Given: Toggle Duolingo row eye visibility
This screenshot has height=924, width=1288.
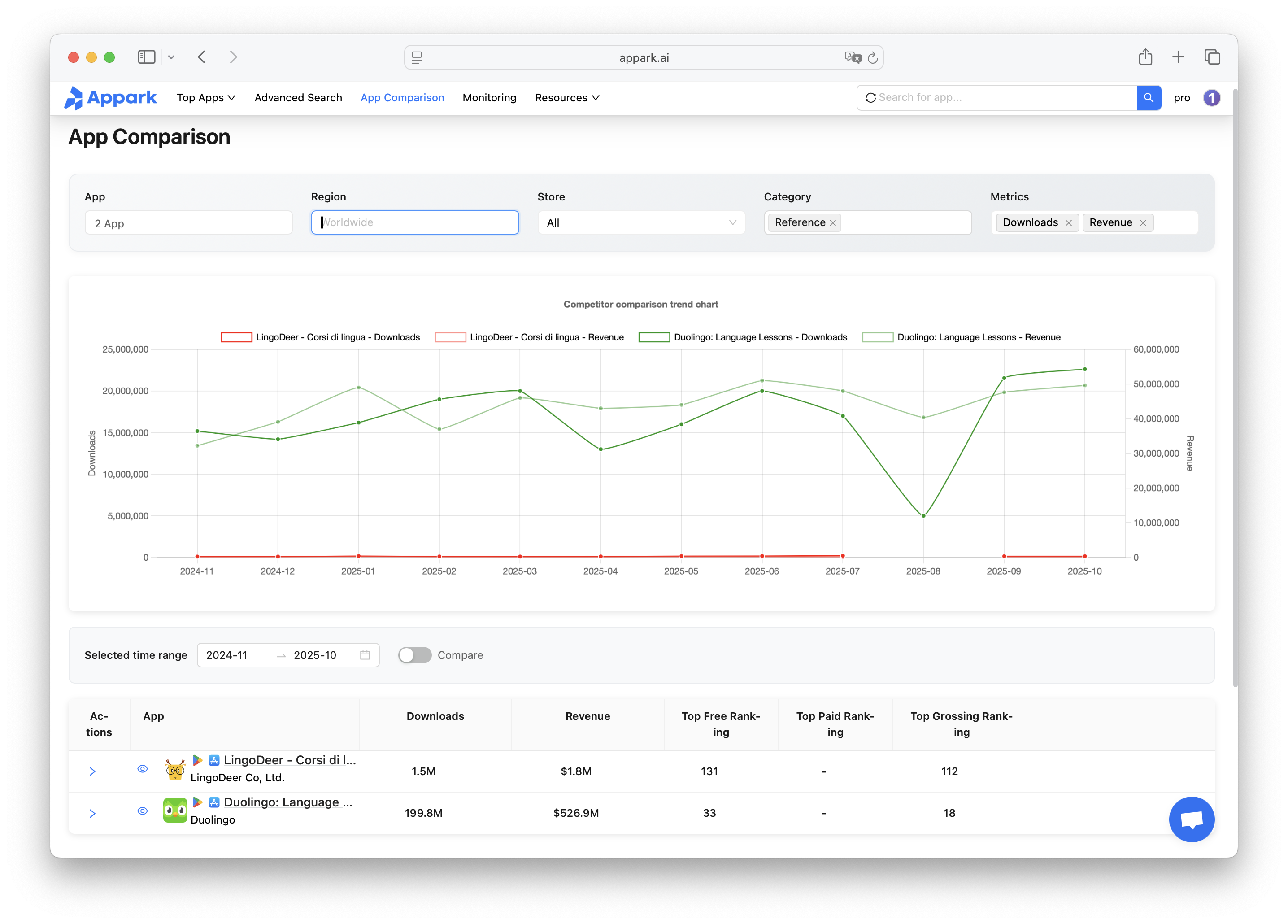Looking at the screenshot, I should 143,811.
